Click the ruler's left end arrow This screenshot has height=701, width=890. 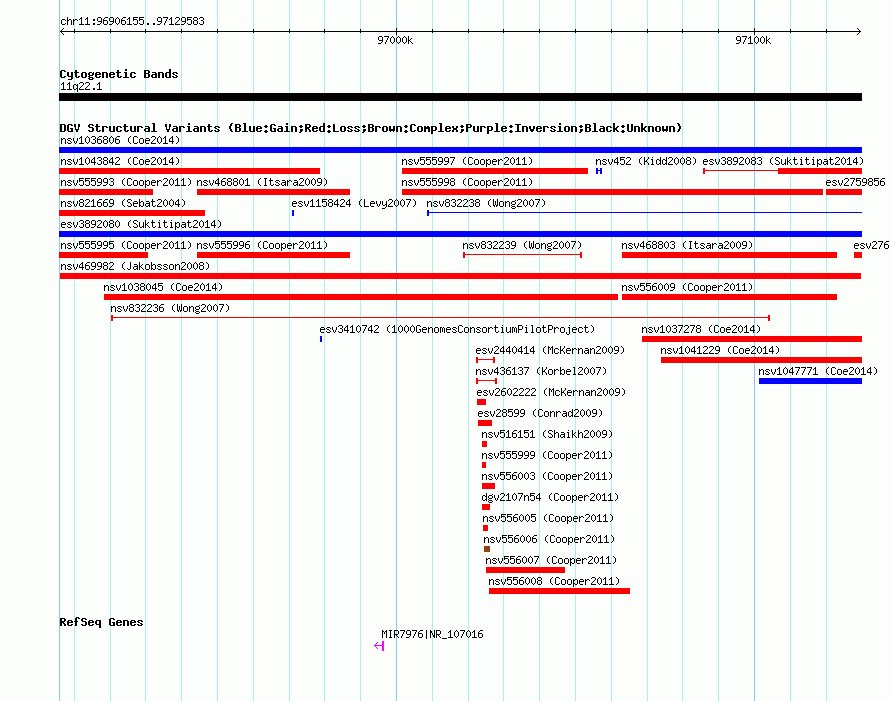pyautogui.click(x=62, y=32)
